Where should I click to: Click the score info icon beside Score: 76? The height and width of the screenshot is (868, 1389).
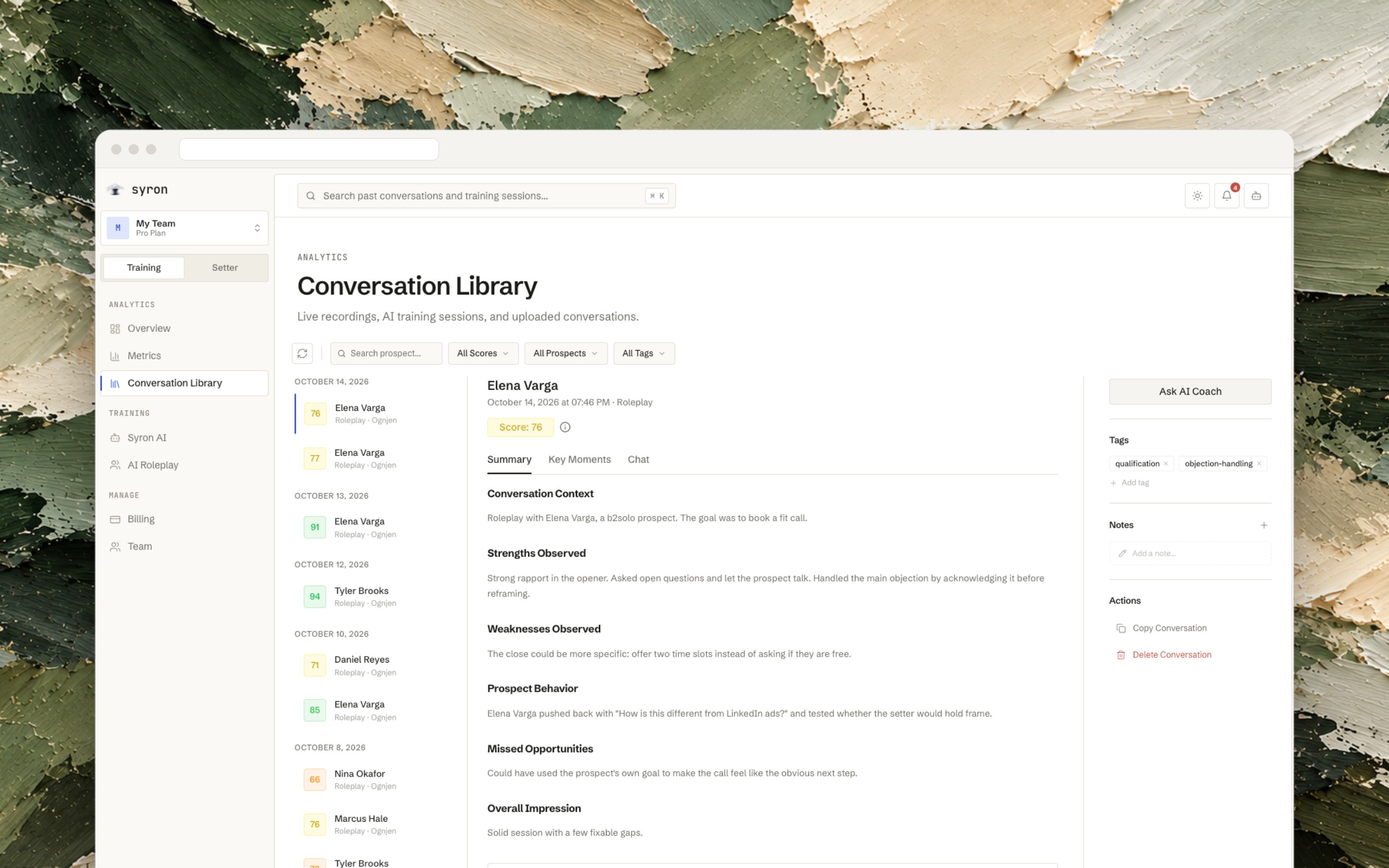coord(565,427)
